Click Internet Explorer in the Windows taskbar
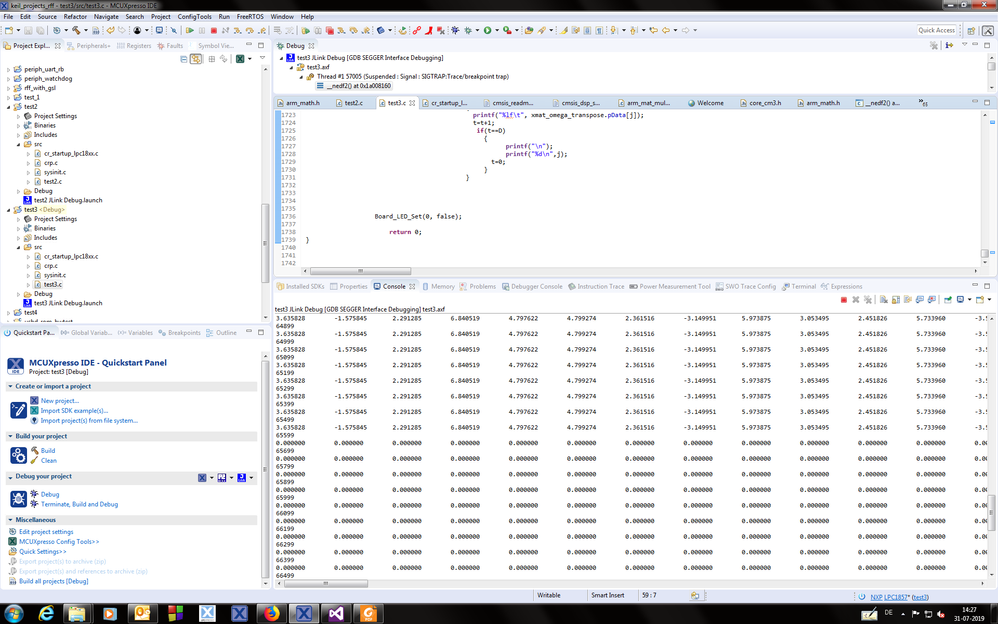 46,613
